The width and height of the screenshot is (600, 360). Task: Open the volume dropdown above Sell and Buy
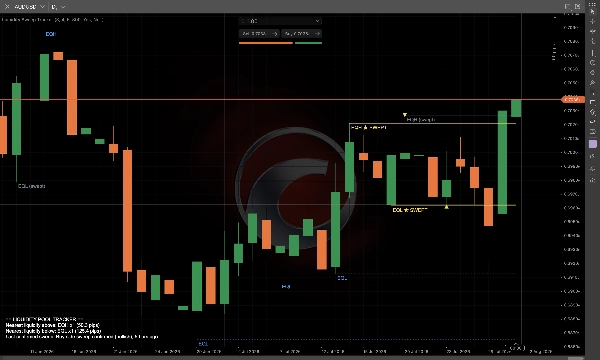(x=280, y=21)
